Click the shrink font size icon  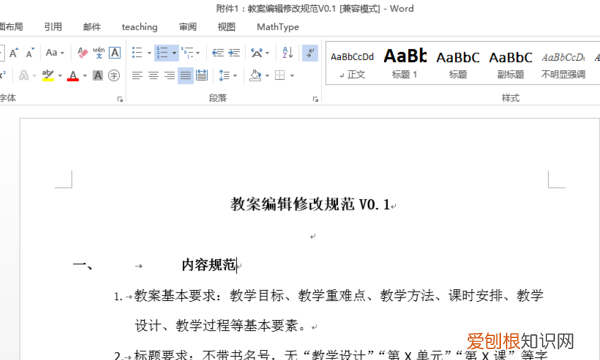point(30,53)
